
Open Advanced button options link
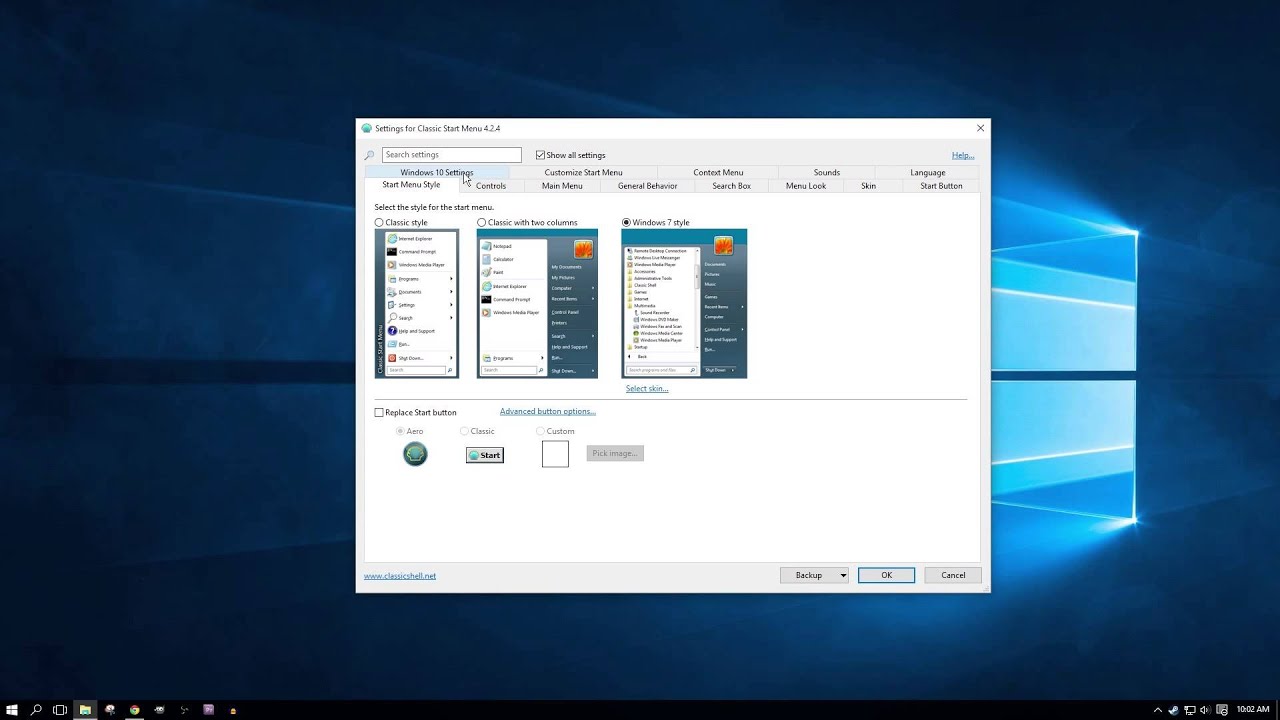pos(548,411)
